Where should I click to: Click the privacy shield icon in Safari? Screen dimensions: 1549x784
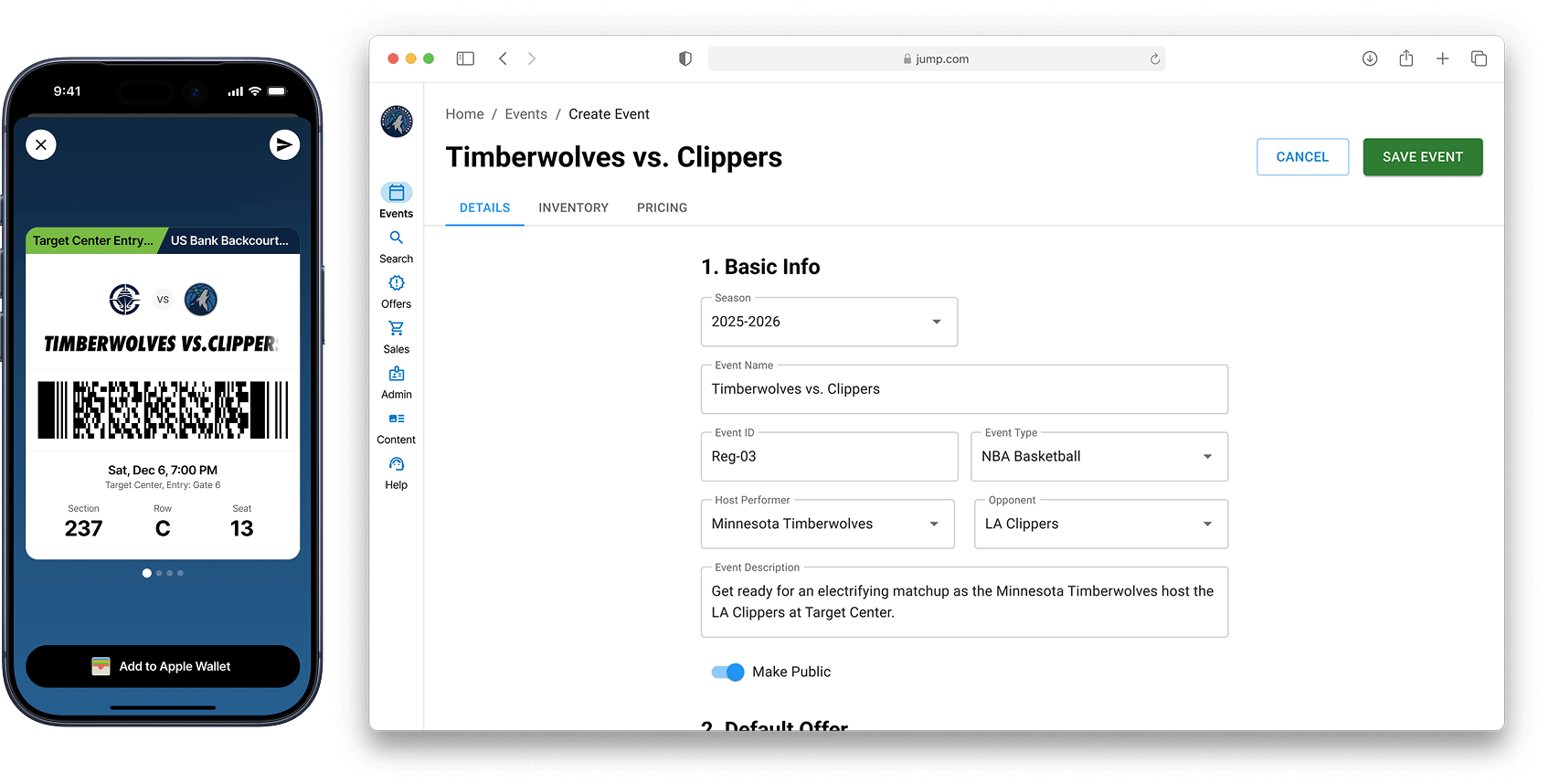[685, 58]
